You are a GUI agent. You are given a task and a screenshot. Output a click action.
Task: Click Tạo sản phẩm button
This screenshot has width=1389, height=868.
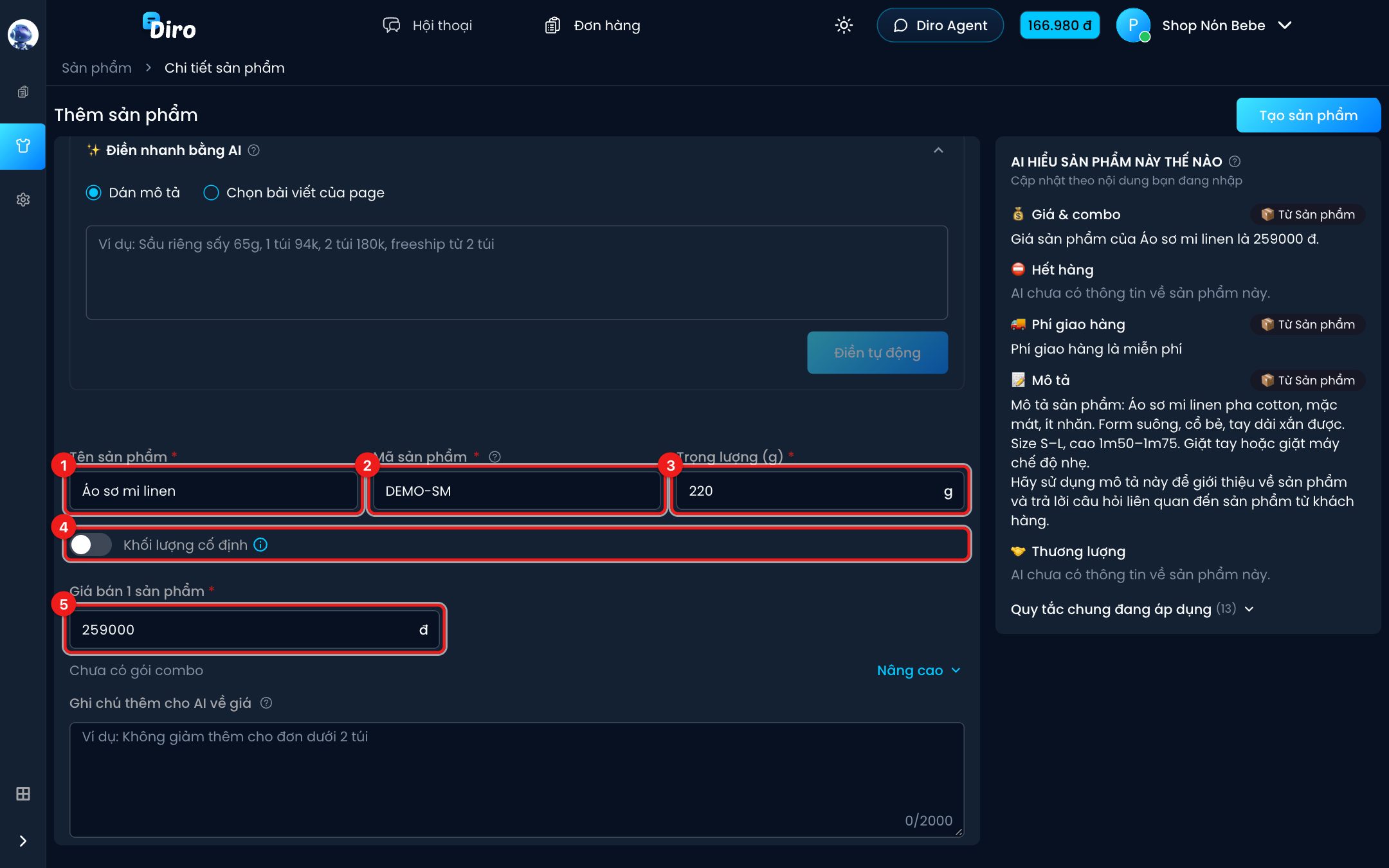(1308, 115)
